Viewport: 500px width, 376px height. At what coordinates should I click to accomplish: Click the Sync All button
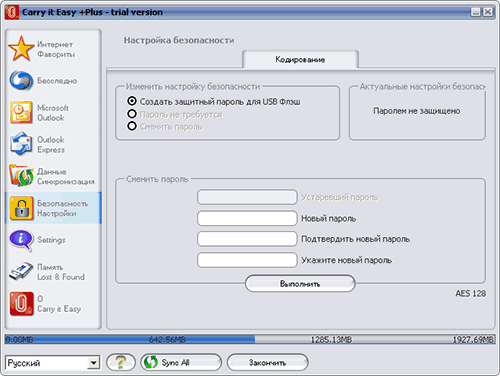tap(181, 362)
